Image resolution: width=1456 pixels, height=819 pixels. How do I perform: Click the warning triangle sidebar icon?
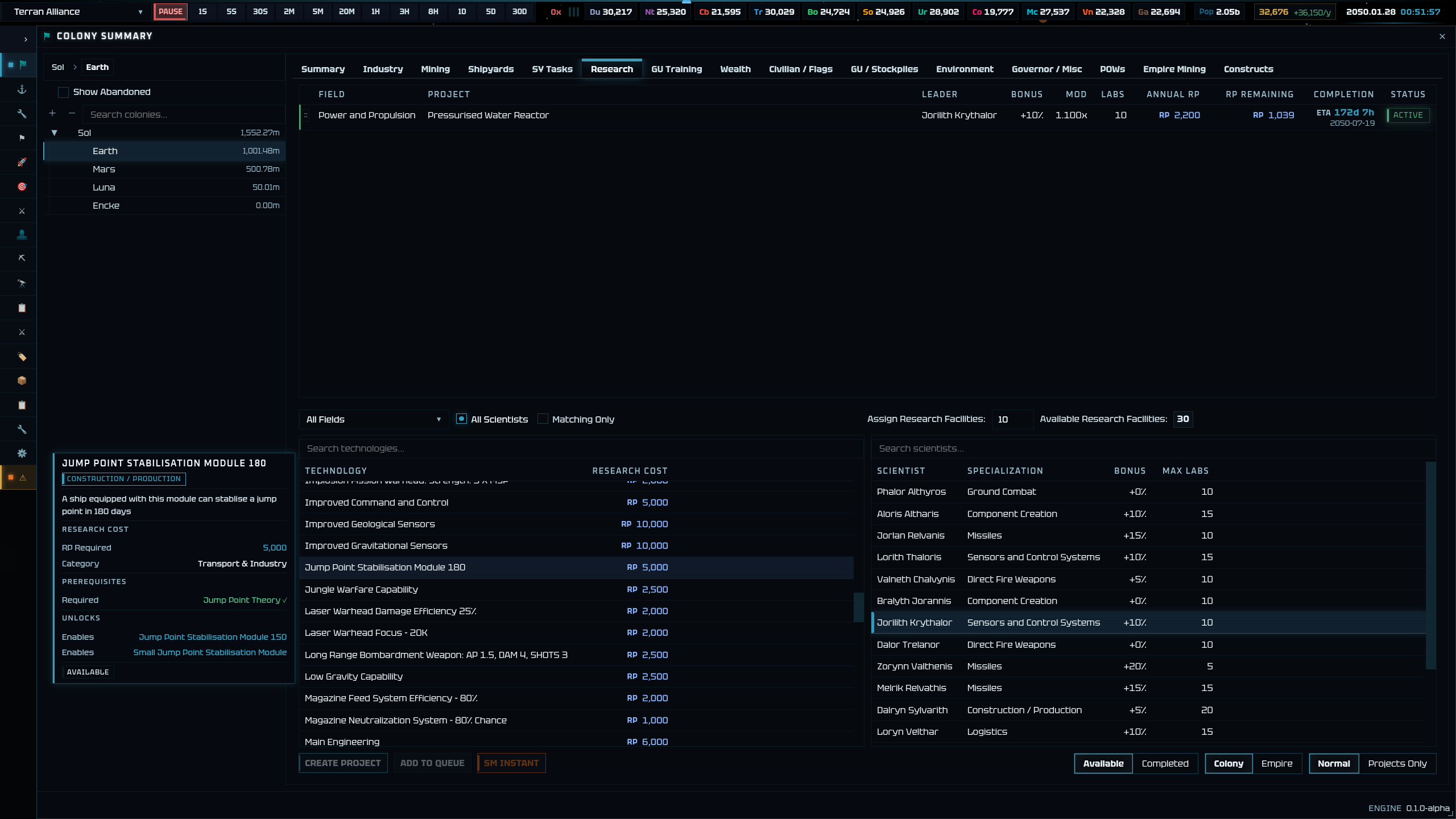tap(23, 478)
